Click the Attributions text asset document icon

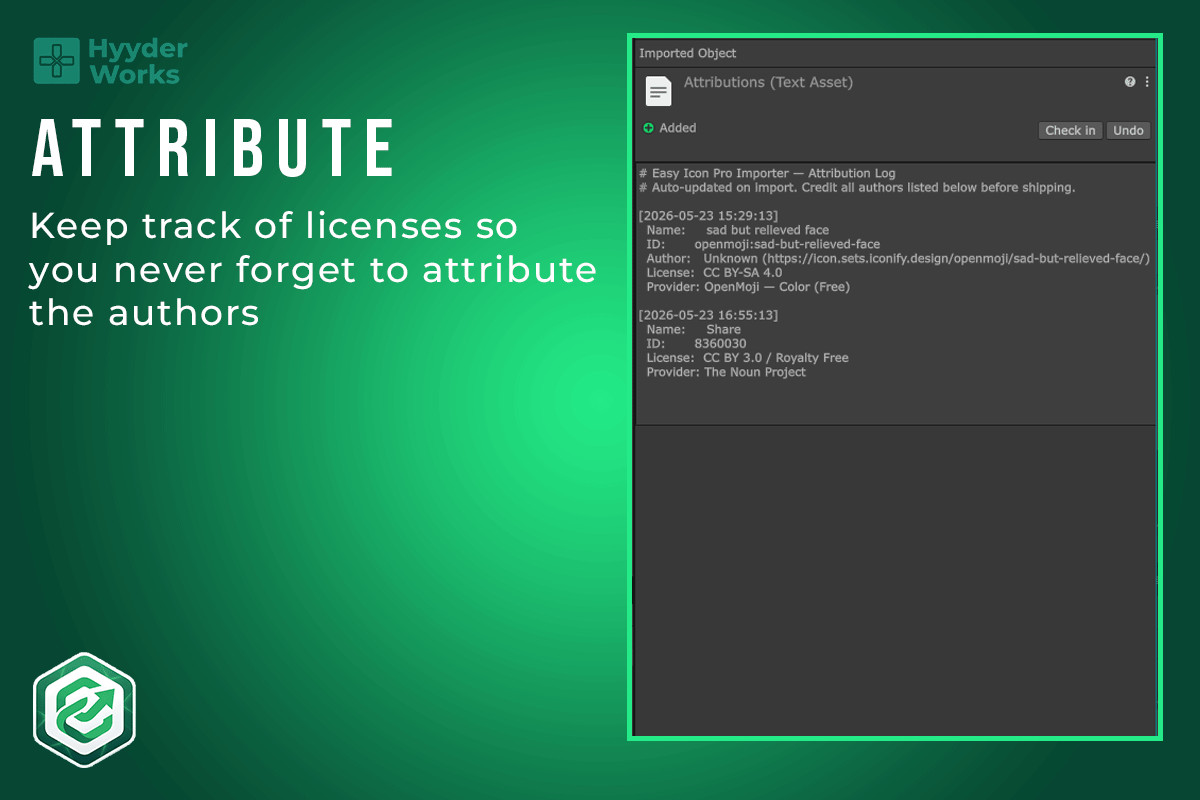coord(658,92)
